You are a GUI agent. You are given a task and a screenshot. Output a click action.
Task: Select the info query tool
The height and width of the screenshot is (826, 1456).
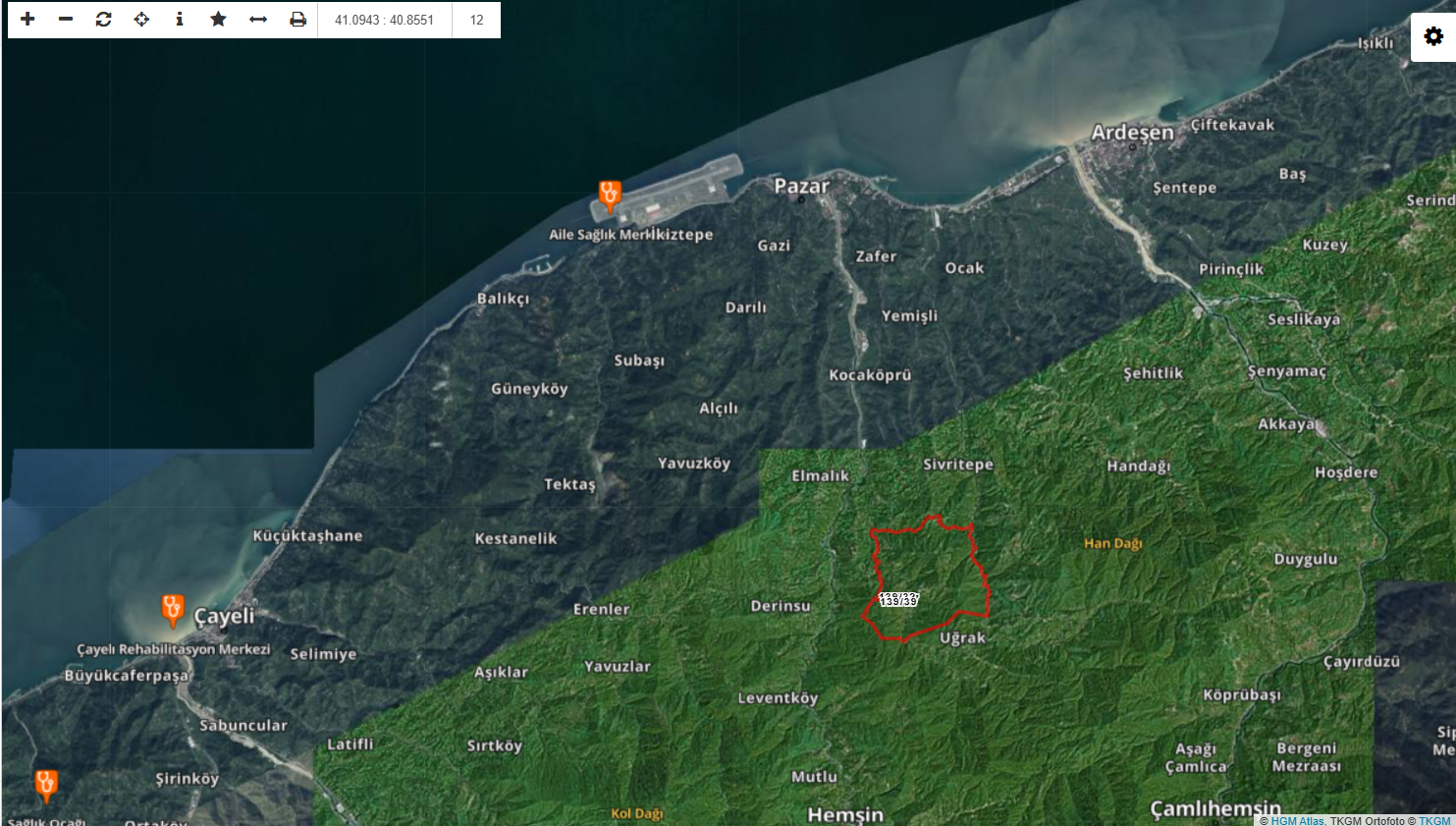coord(180,20)
